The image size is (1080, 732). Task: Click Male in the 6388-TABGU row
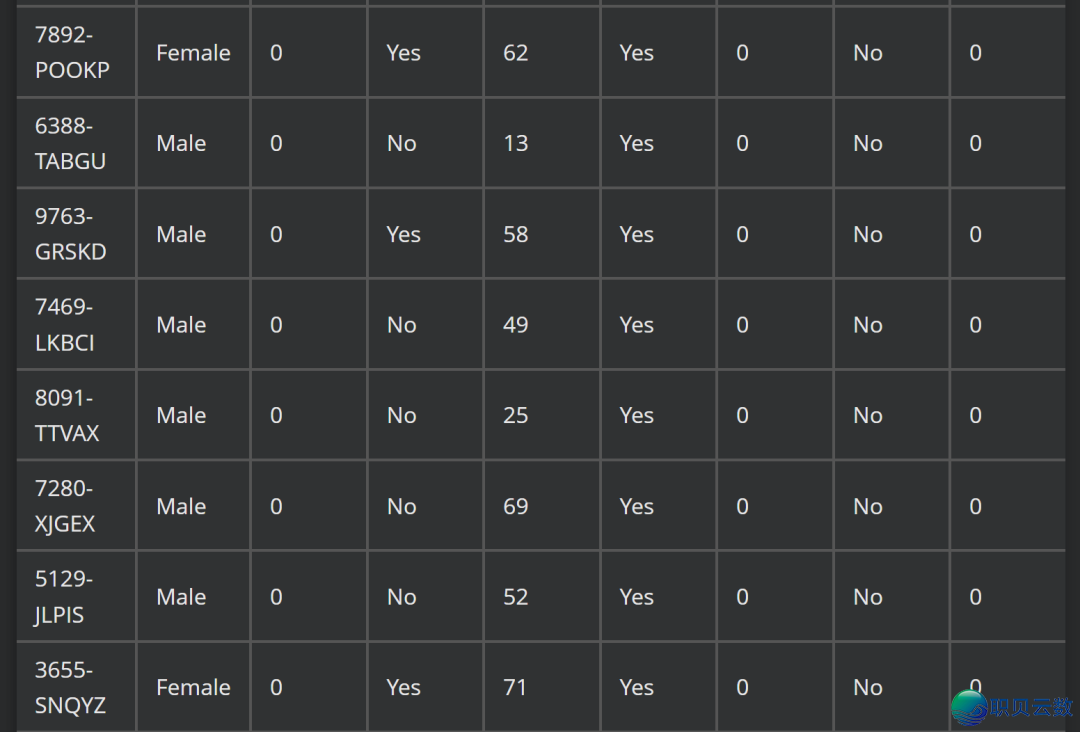[x=181, y=144]
